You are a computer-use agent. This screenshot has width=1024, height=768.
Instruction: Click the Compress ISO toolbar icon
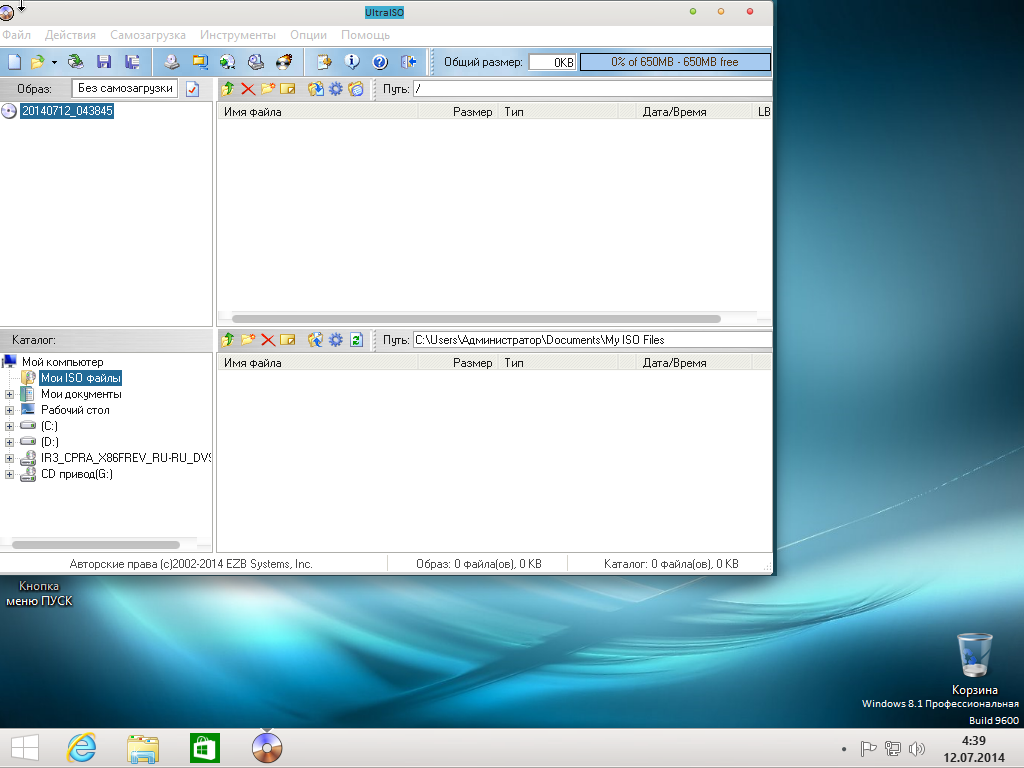click(x=200, y=62)
